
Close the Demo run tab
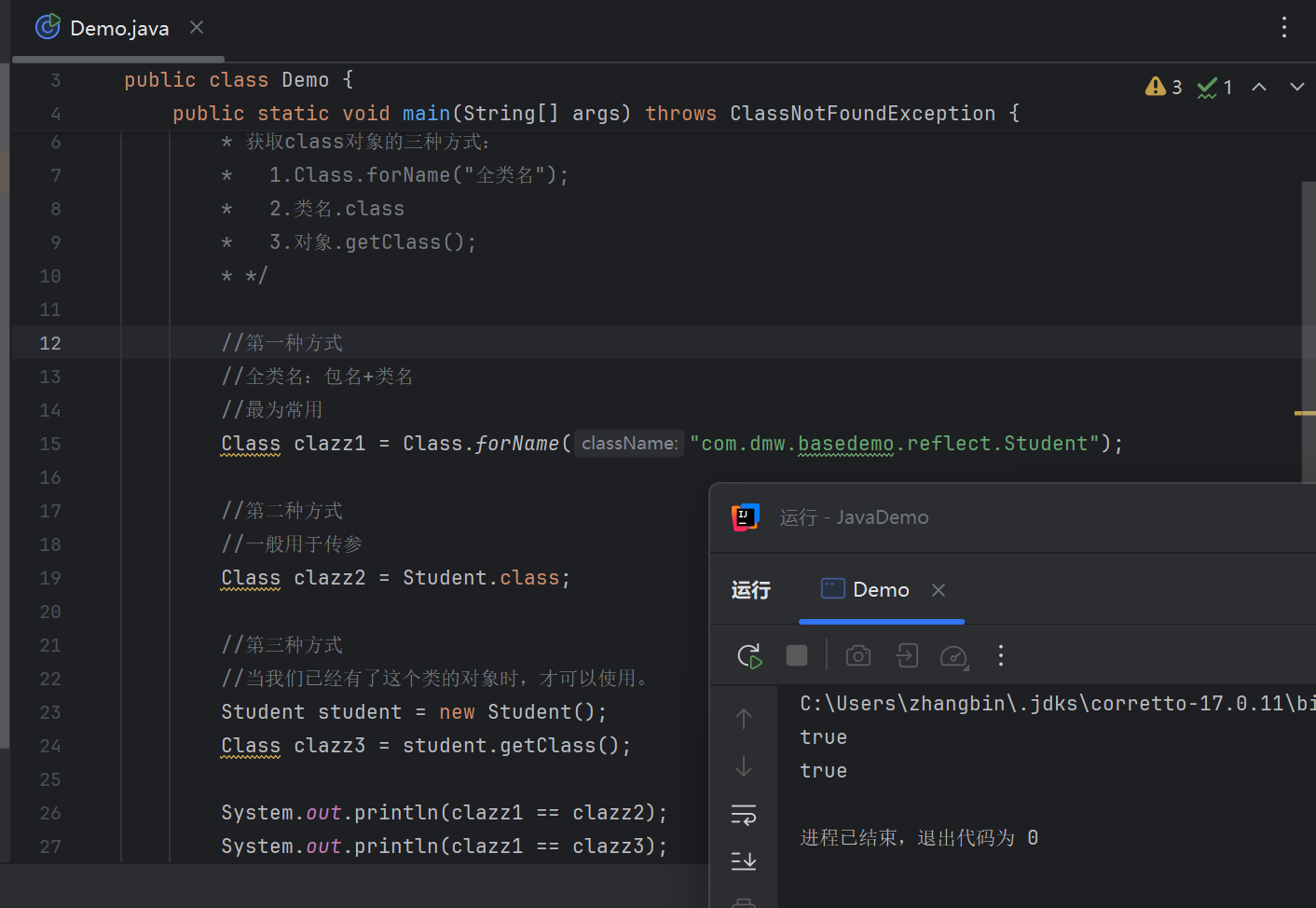point(939,590)
